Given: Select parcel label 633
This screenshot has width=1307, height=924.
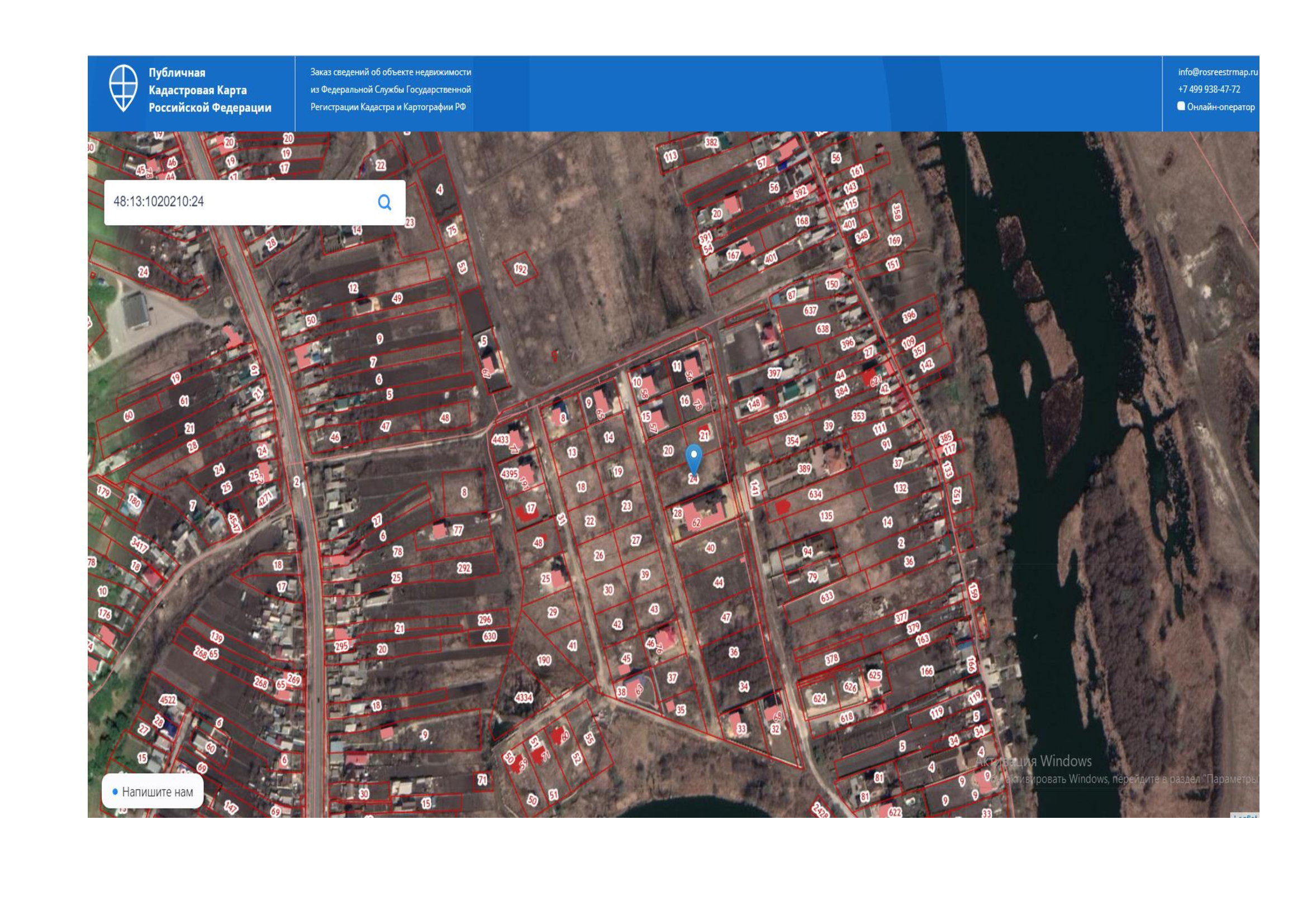Looking at the screenshot, I should [826, 596].
